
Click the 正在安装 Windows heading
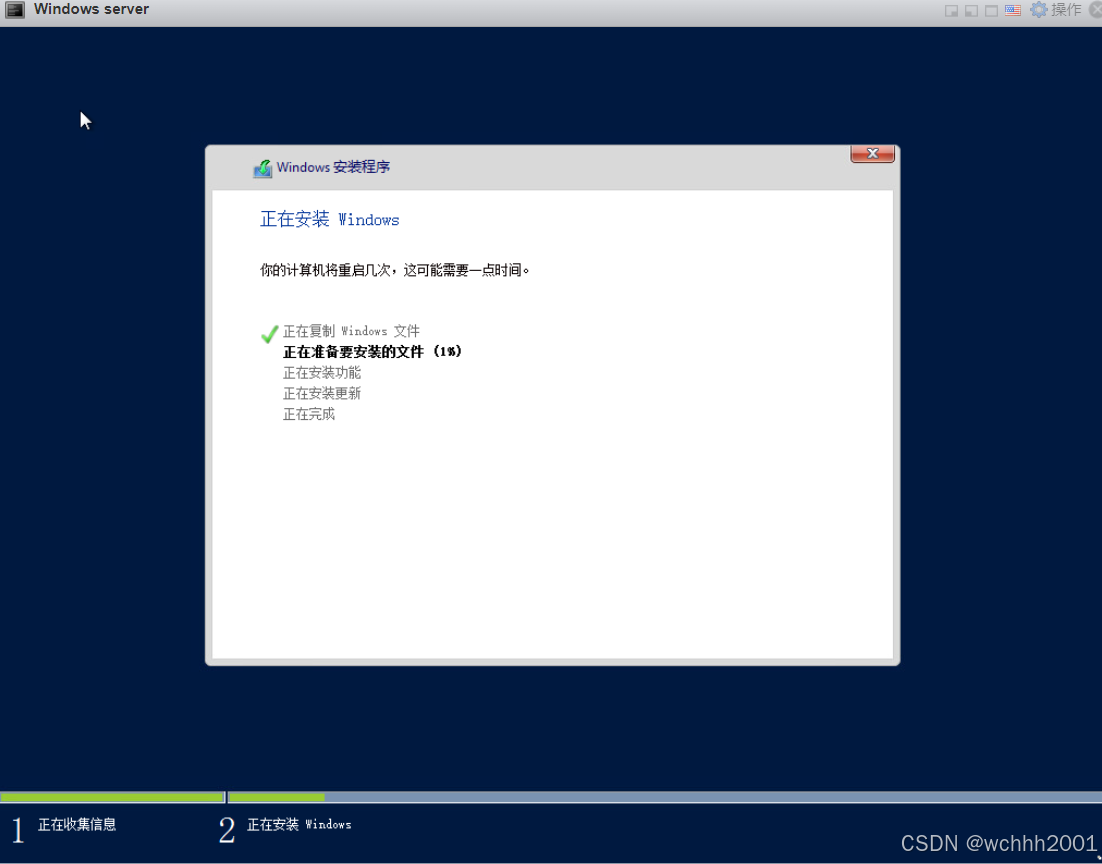pos(329,219)
